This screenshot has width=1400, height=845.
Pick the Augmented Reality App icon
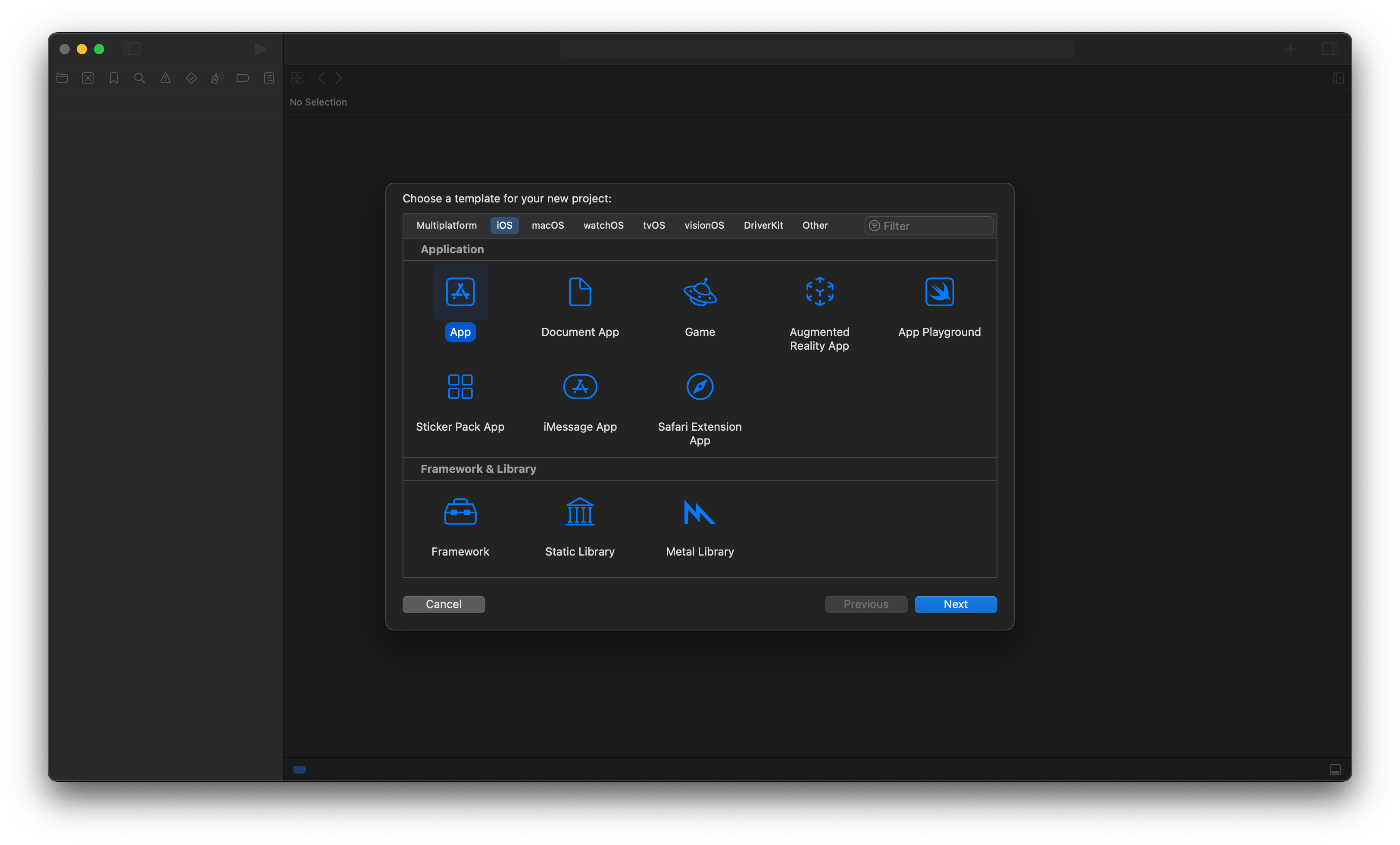click(820, 292)
